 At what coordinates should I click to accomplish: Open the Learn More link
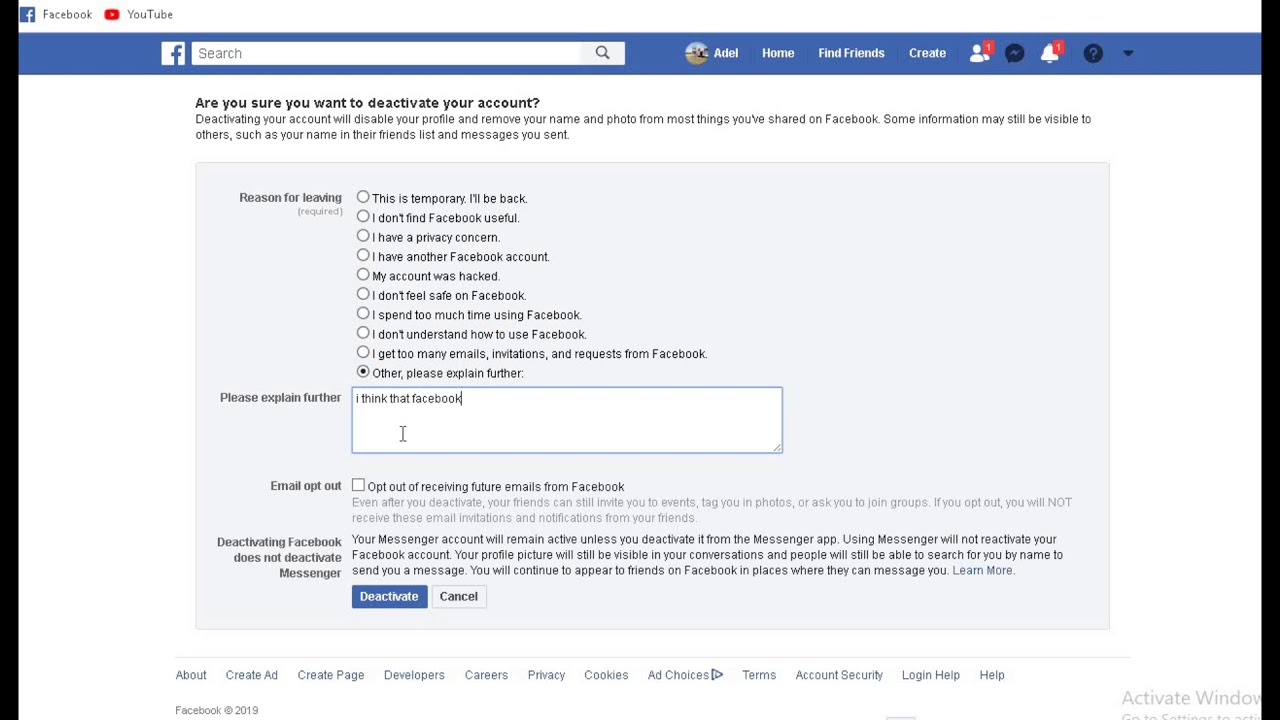point(982,570)
